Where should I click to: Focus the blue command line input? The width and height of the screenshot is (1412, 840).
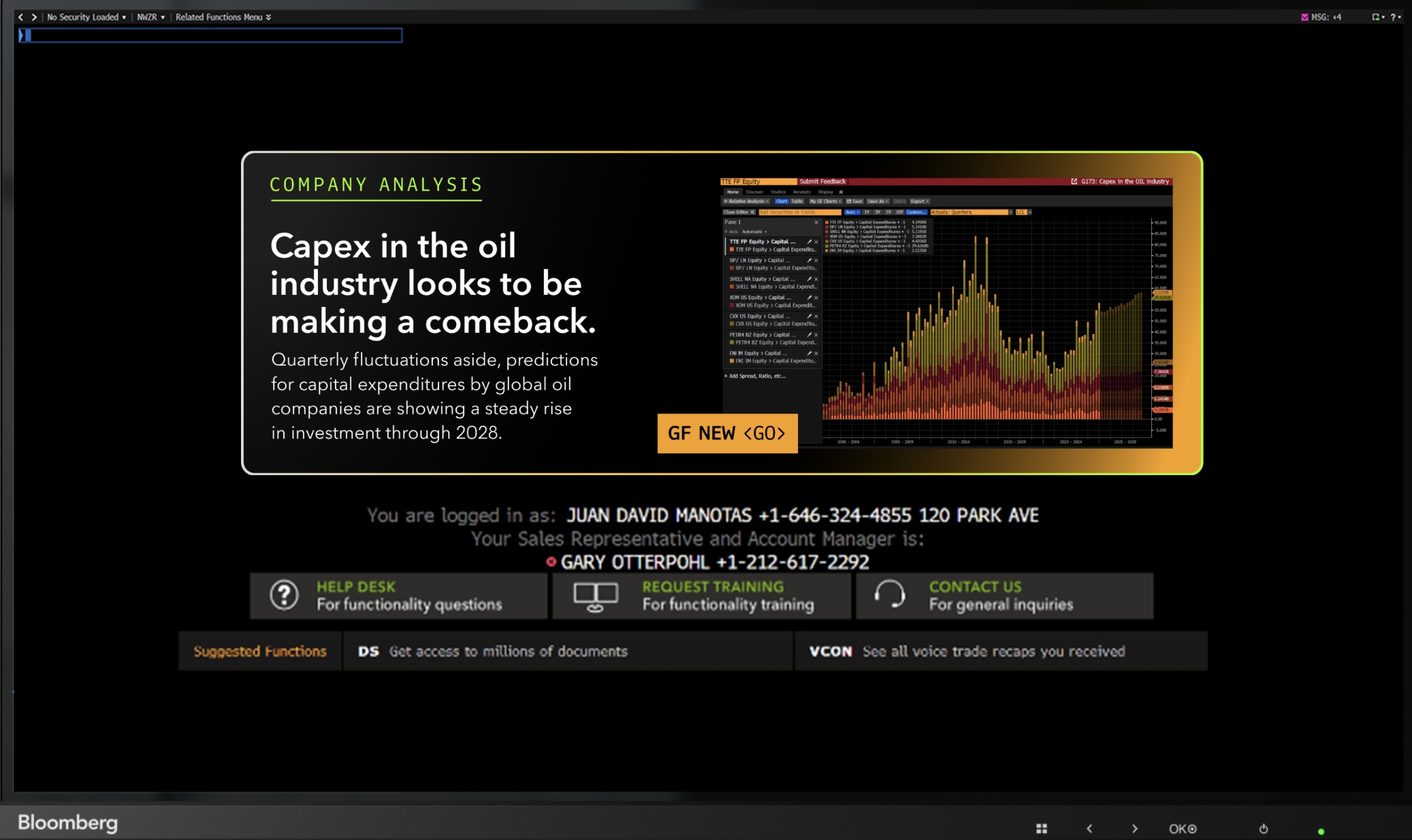coord(211,35)
